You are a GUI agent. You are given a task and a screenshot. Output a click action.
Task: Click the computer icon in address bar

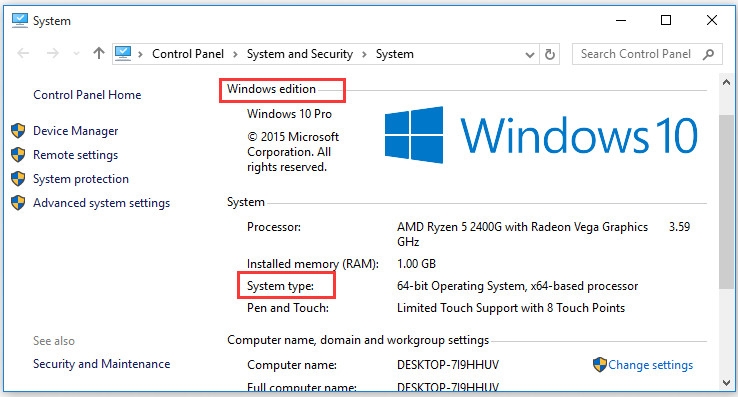pos(123,53)
